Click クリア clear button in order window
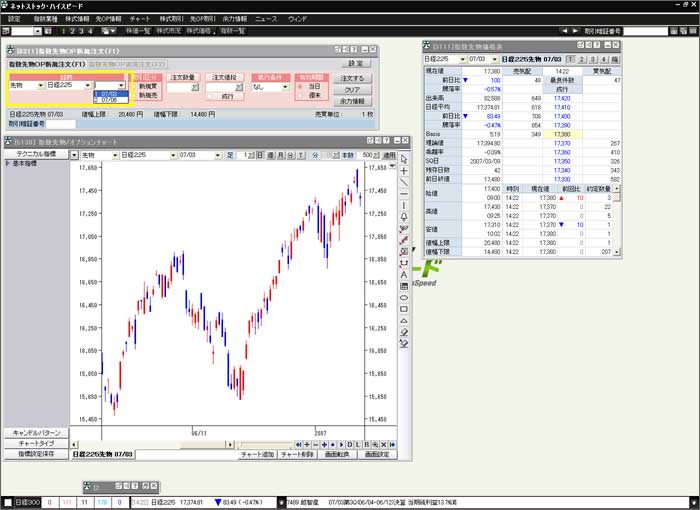The width and height of the screenshot is (700, 510). 352,90
